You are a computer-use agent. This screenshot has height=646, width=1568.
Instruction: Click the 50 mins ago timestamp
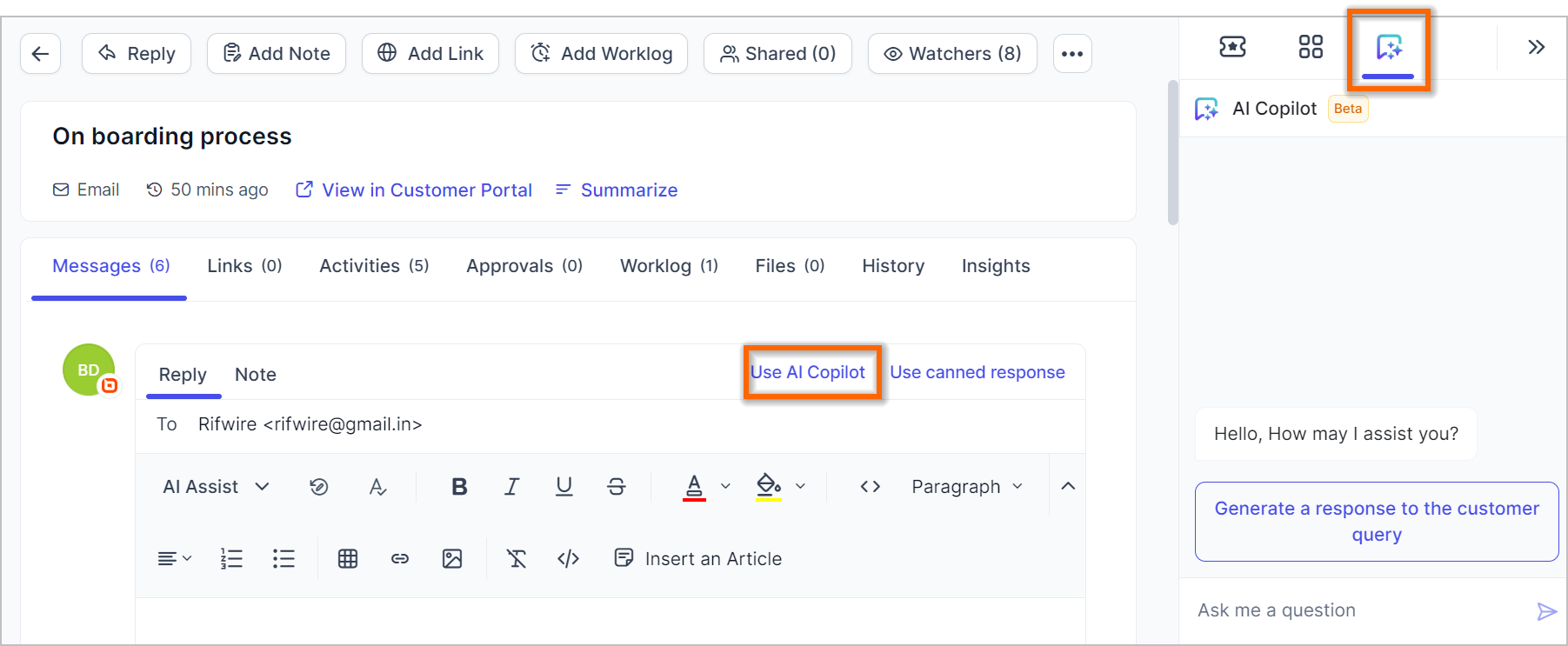pyautogui.click(x=207, y=190)
